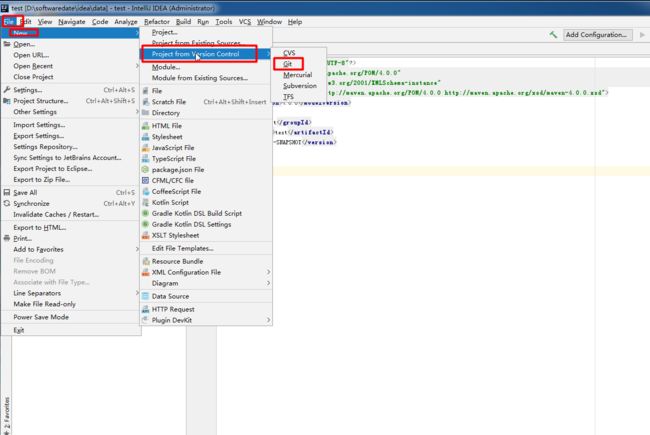Expand the Other Settings submenu arrow
650x435 pixels.
pyautogui.click(x=137, y=112)
